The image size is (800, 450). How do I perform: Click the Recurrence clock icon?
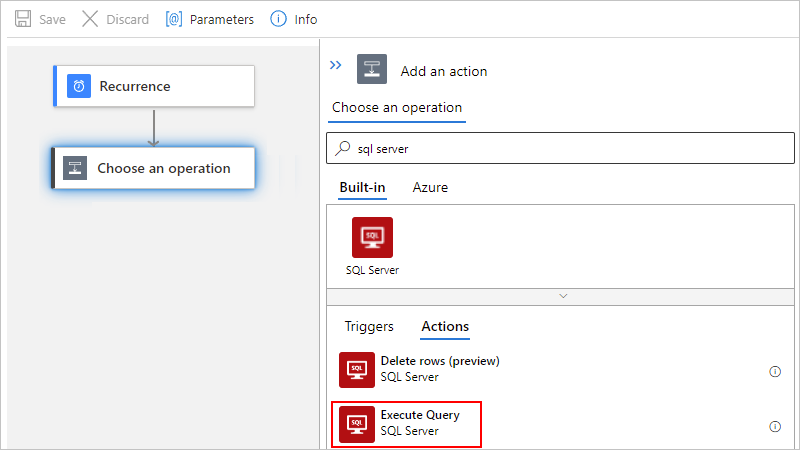(79, 86)
